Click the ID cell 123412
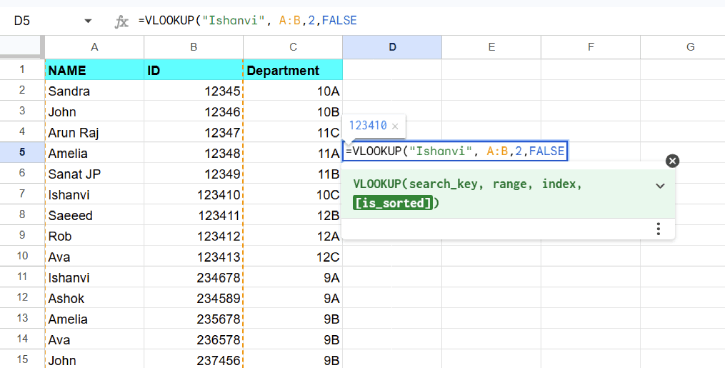The image size is (725, 368). pos(194,236)
